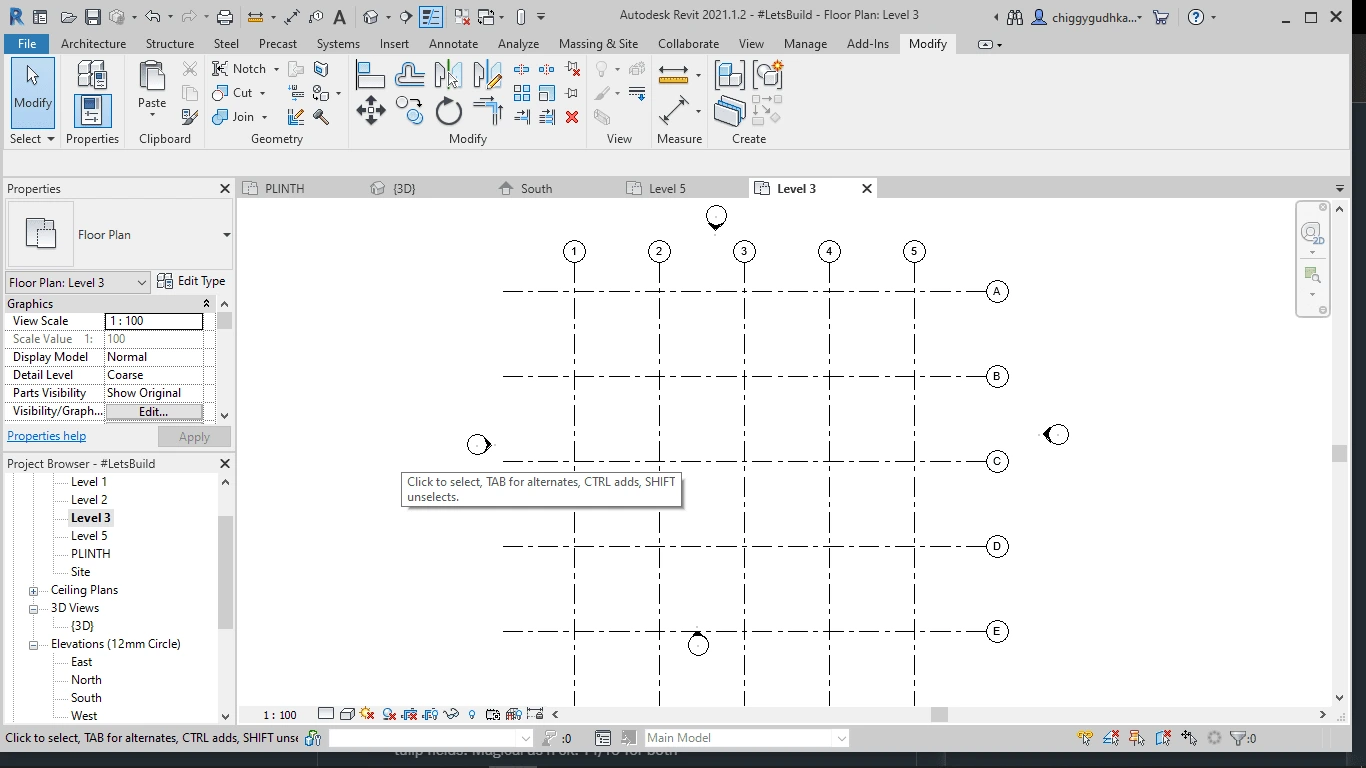
Task: Close the Level 3 view tab
Action: [x=867, y=188]
